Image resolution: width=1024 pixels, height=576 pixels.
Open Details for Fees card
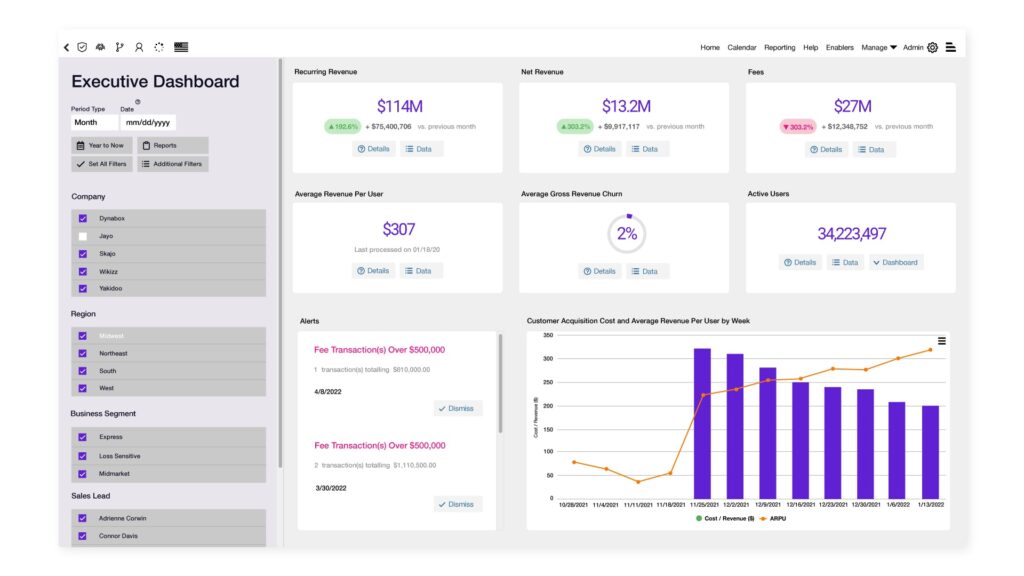826,150
